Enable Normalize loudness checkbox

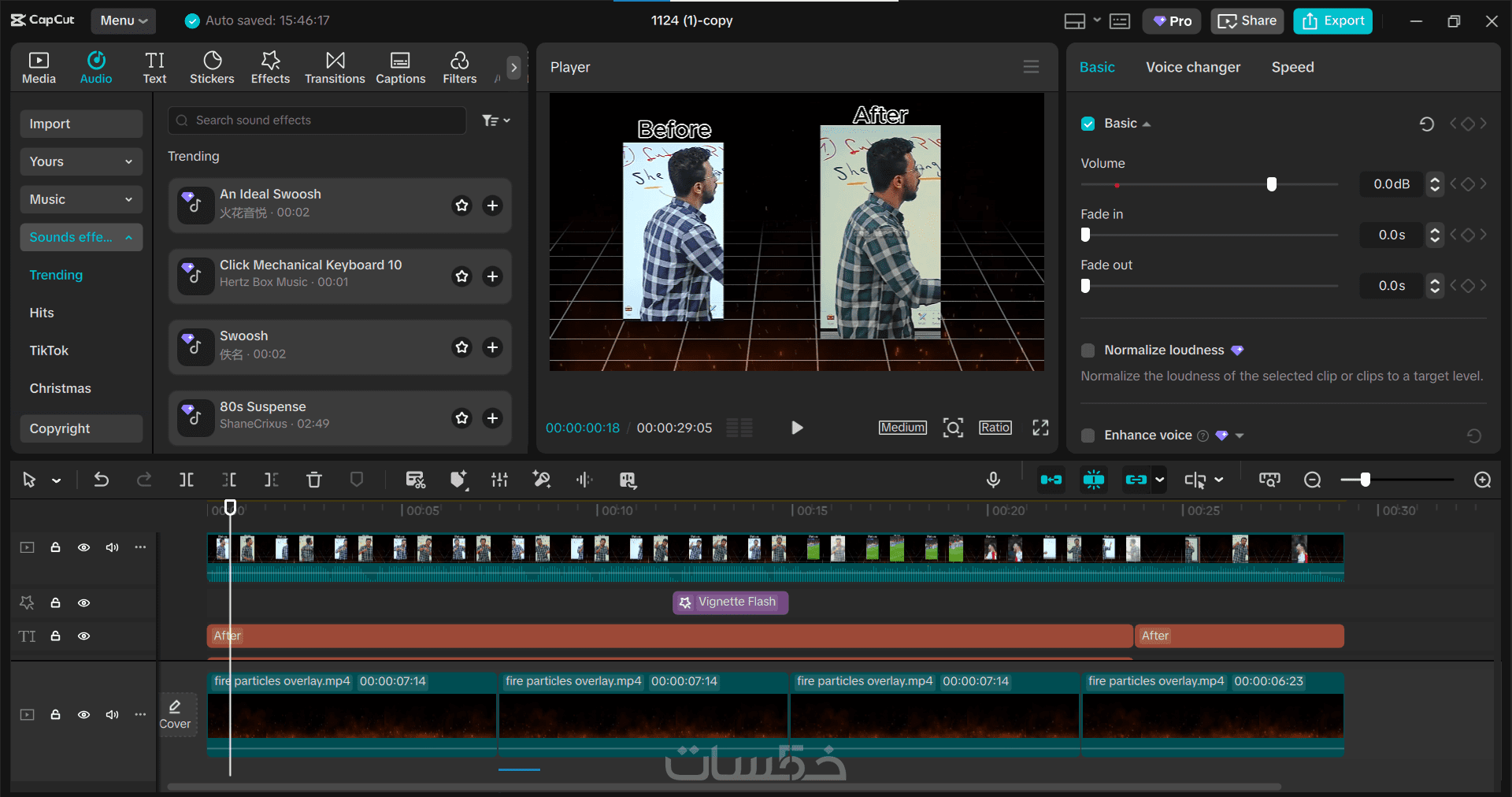[x=1088, y=350]
